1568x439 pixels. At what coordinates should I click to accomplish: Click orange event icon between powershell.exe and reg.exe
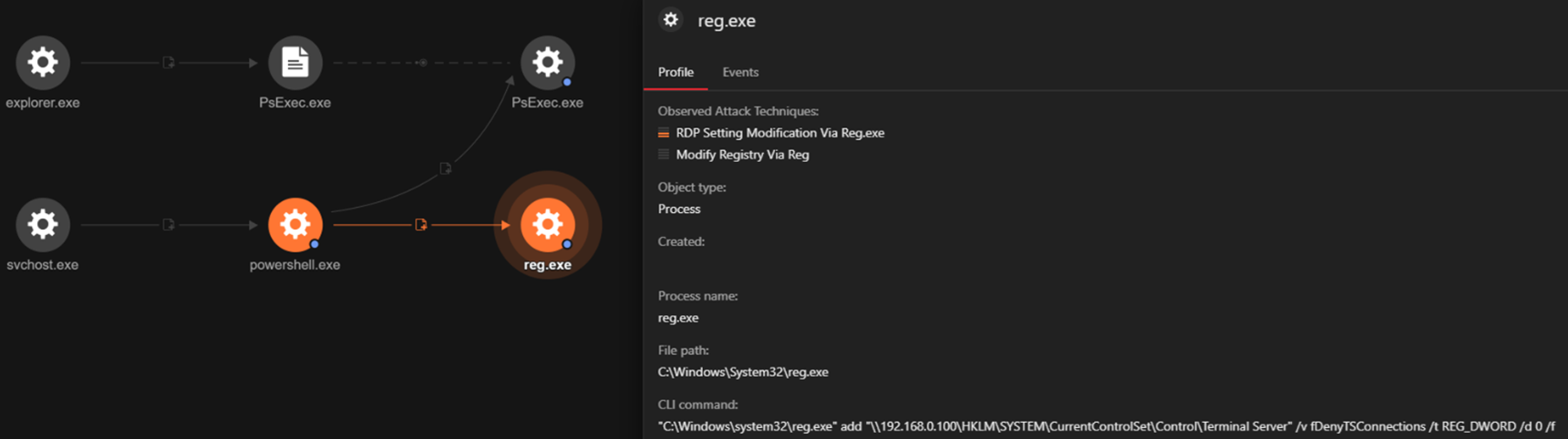pyautogui.click(x=421, y=225)
